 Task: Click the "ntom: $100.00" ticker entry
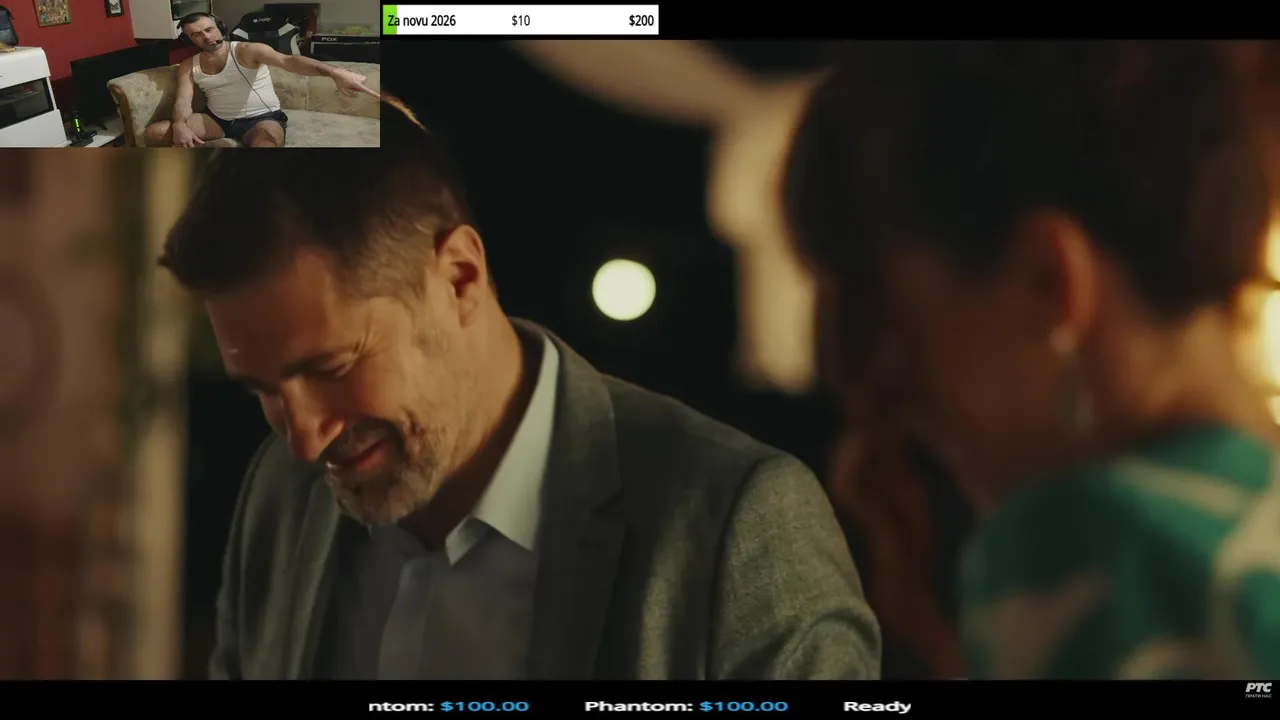pyautogui.click(x=448, y=706)
